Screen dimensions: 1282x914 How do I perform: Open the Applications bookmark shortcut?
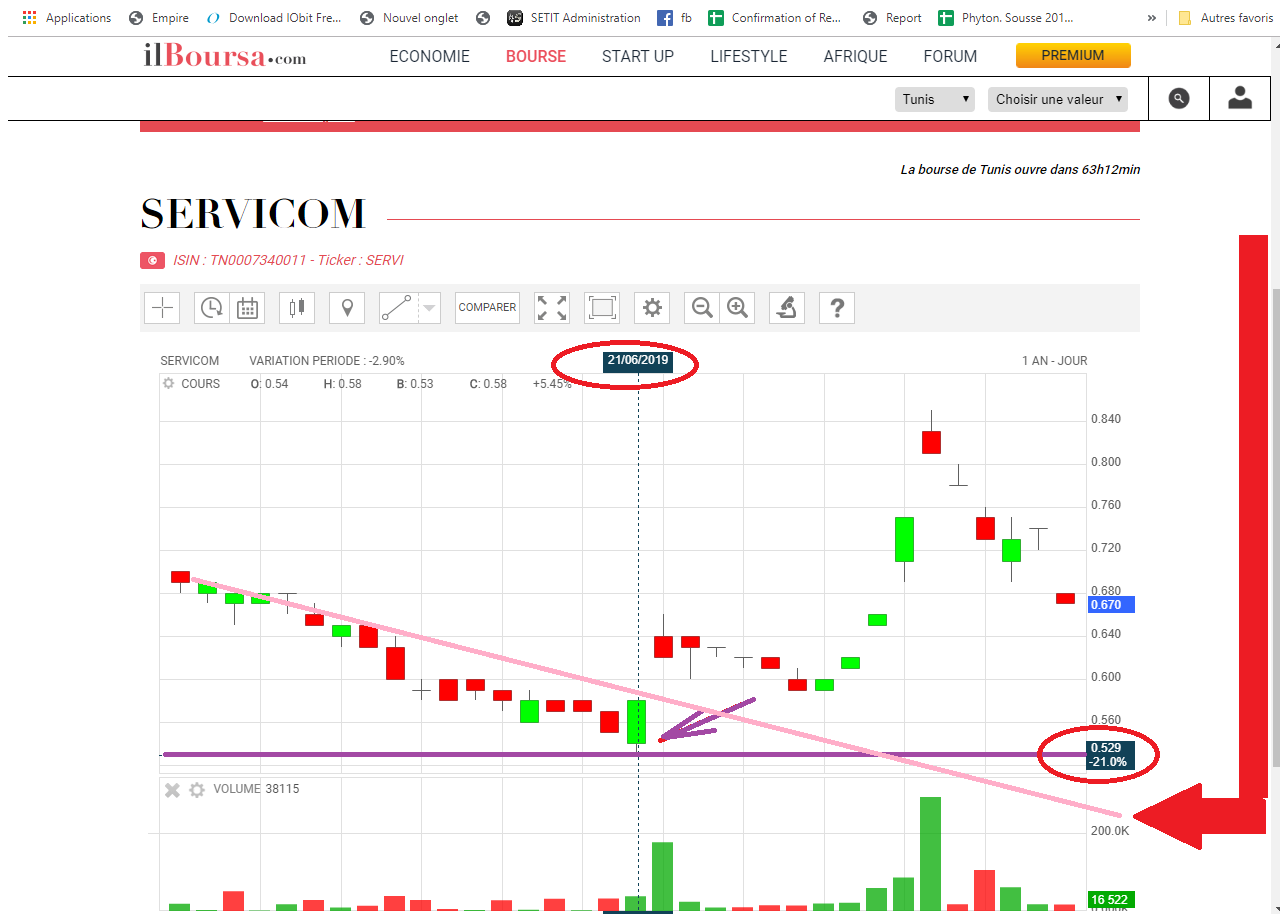point(67,18)
